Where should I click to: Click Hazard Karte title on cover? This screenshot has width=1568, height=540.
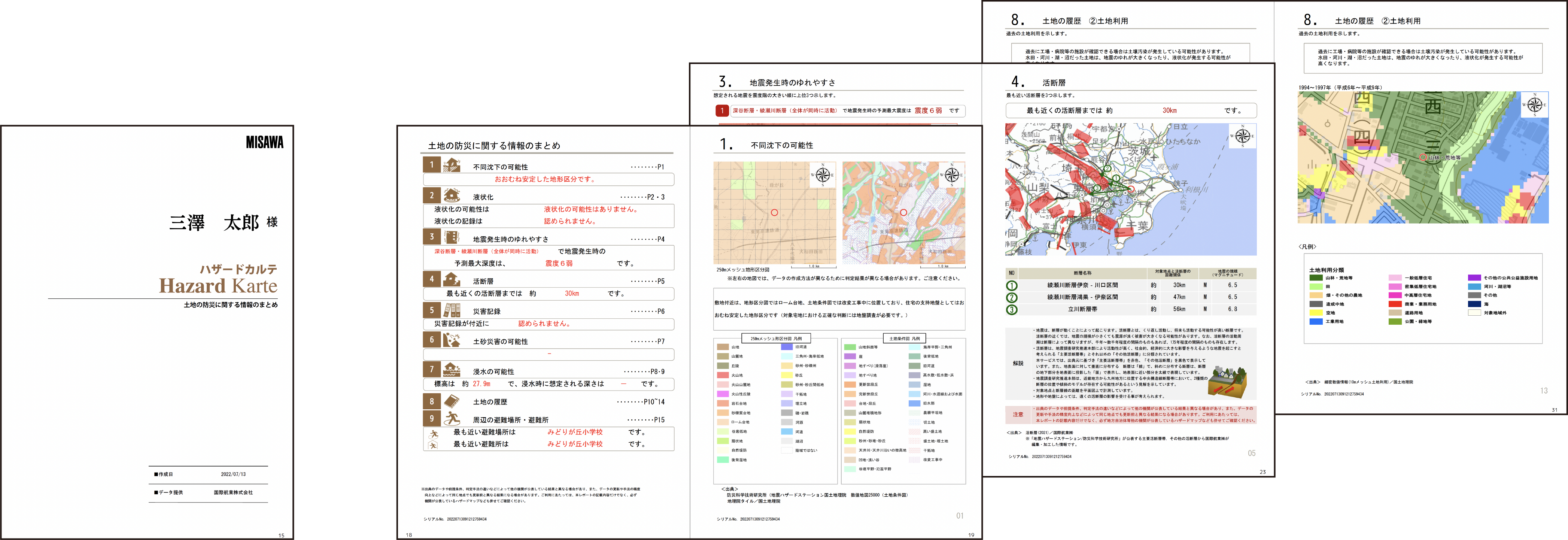218,285
